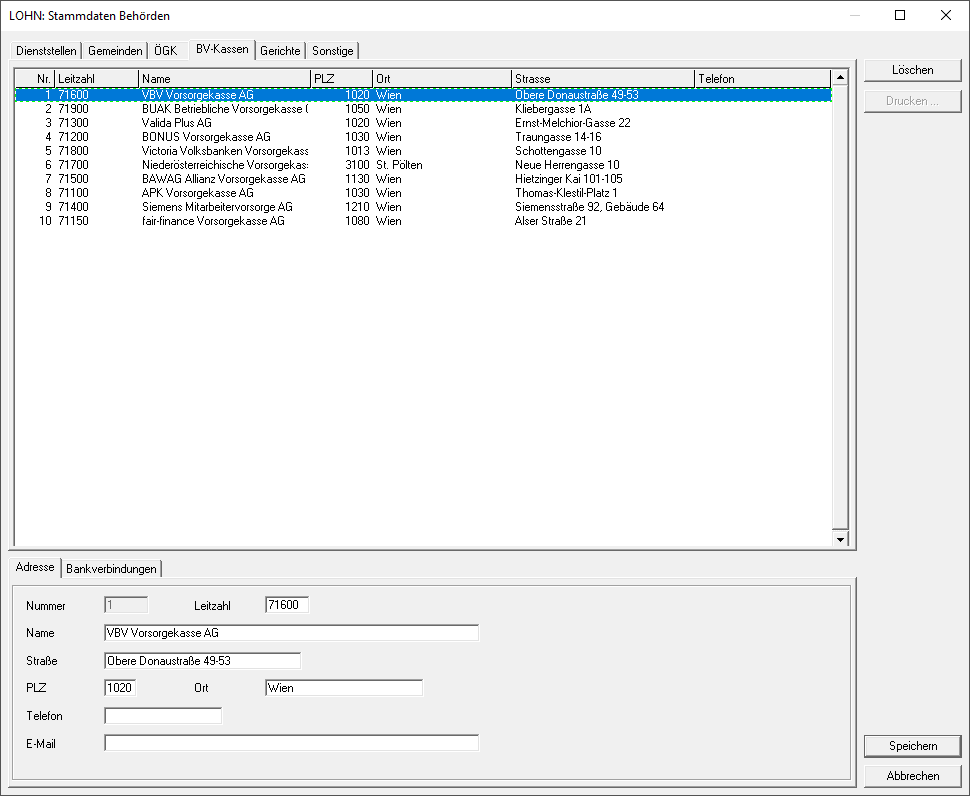This screenshot has width=970, height=796.
Task: Switch to the Gerichte tab
Action: click(280, 51)
